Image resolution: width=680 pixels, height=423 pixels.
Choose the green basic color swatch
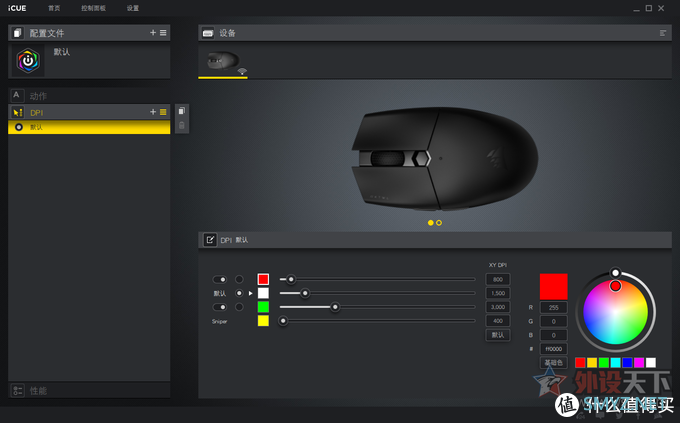[604, 362]
